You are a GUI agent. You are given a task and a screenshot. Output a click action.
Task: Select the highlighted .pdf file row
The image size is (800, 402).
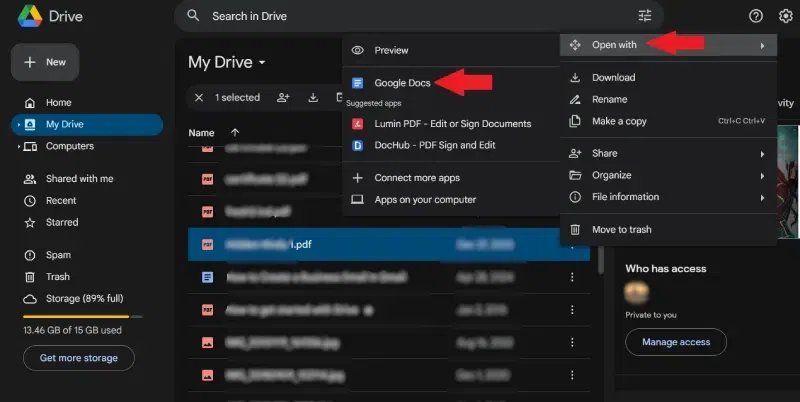pos(389,244)
